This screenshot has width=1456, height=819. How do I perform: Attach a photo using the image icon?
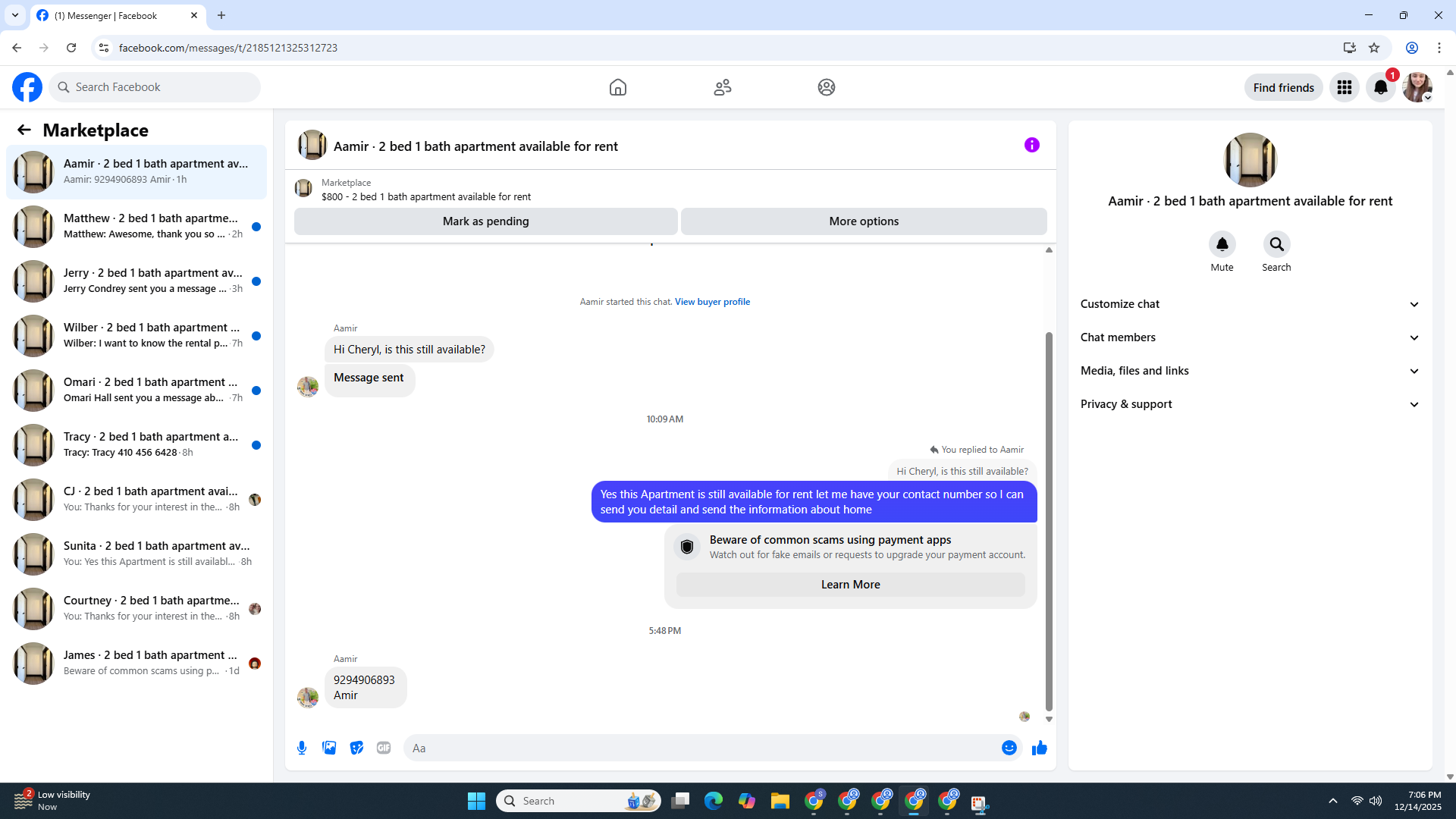329,748
